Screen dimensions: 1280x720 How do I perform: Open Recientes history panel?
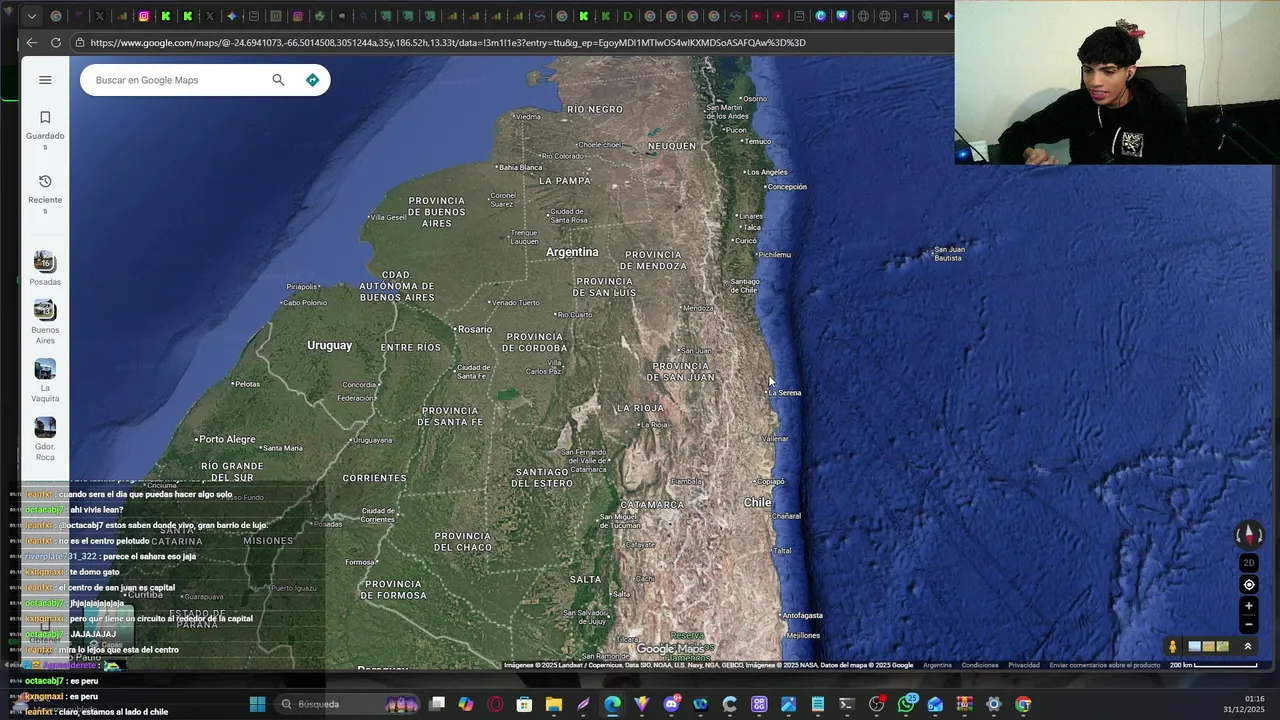tap(45, 194)
